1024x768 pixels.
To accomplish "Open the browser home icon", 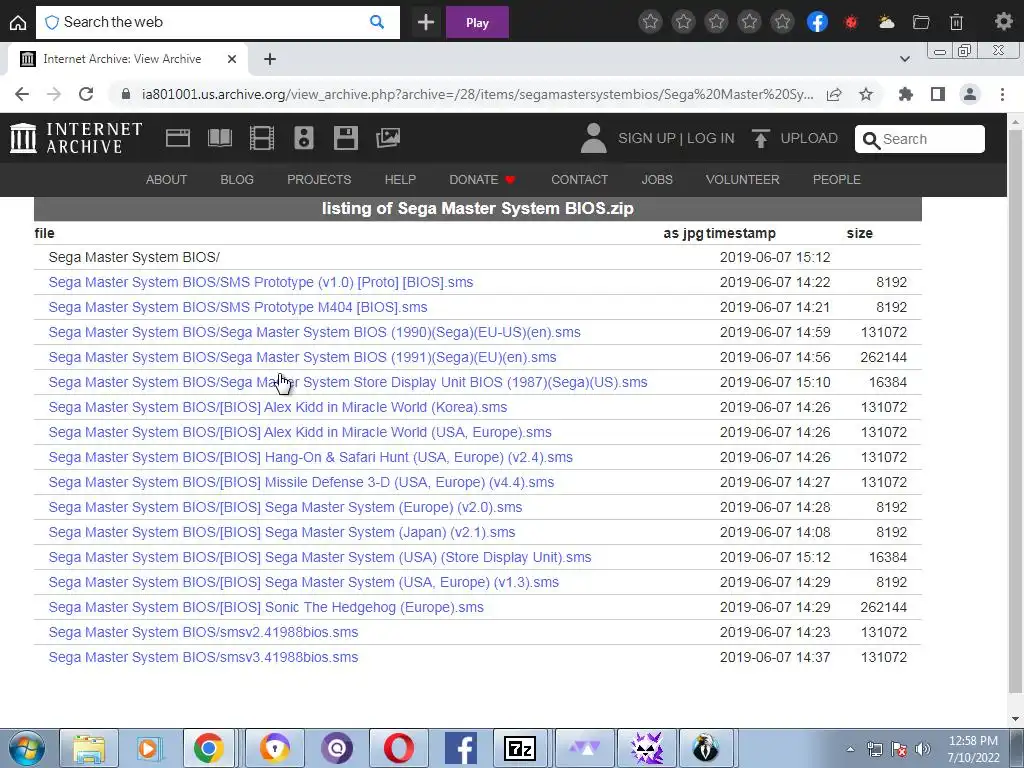I will coord(18,23).
